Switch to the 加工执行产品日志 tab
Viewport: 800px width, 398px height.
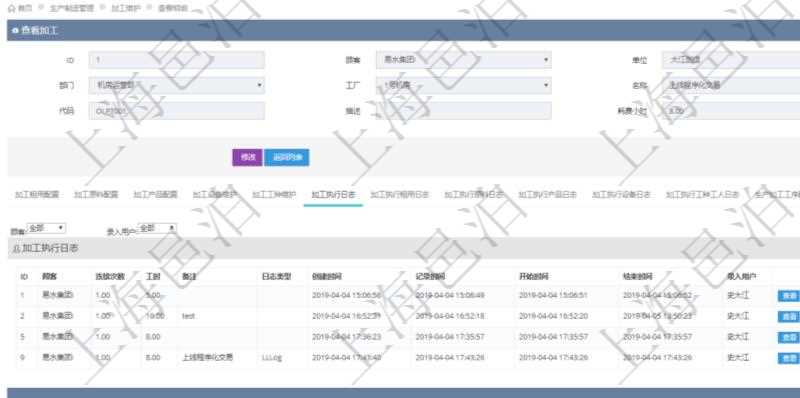click(x=547, y=194)
